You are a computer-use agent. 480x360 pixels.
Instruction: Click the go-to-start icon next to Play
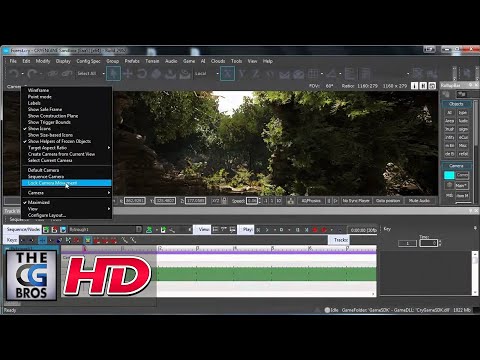[258, 230]
